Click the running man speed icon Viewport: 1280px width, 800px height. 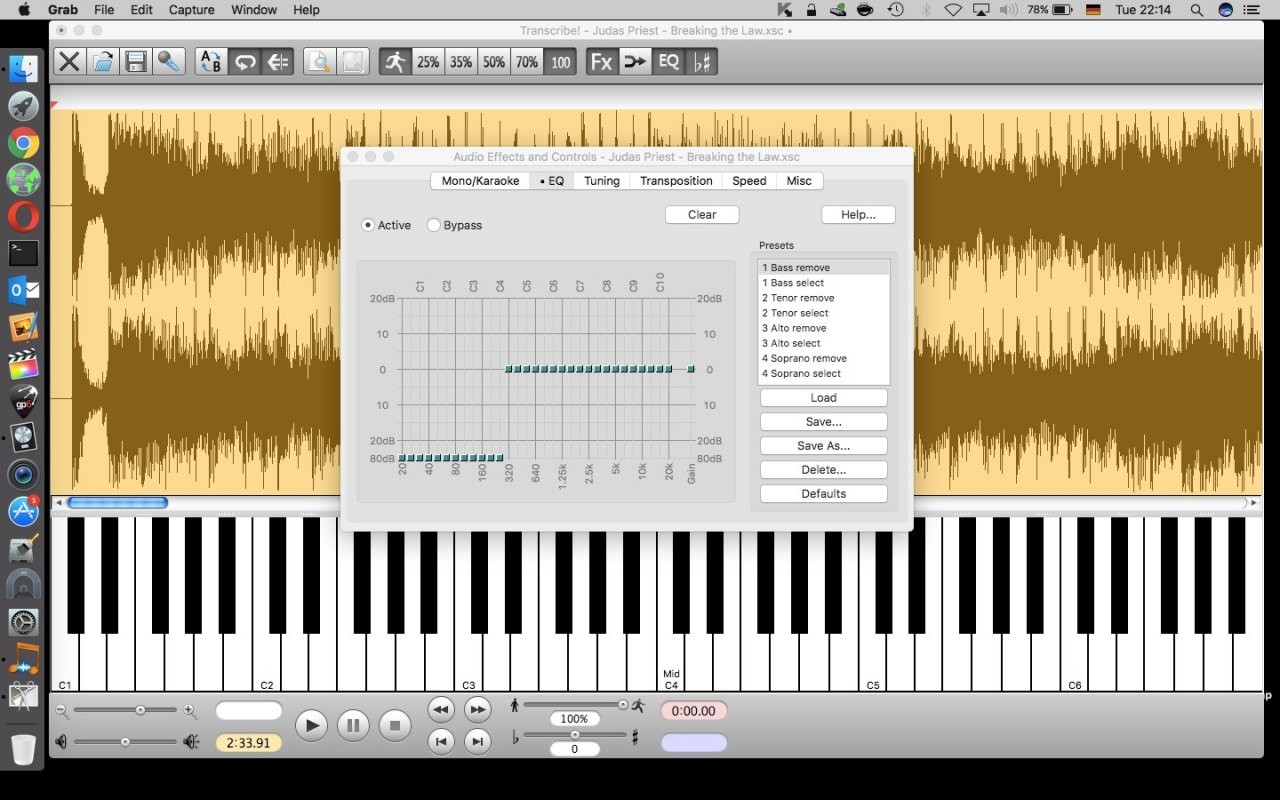395,62
